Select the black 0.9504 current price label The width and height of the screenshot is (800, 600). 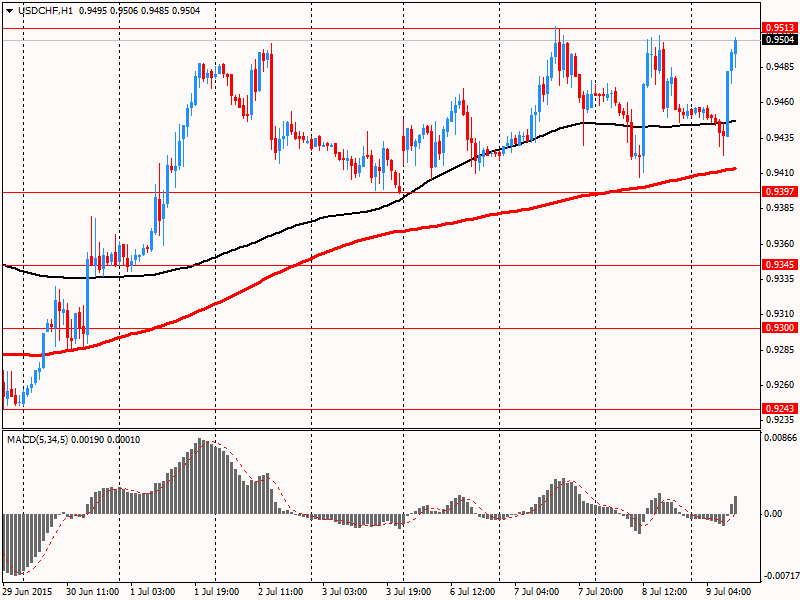tap(779, 40)
